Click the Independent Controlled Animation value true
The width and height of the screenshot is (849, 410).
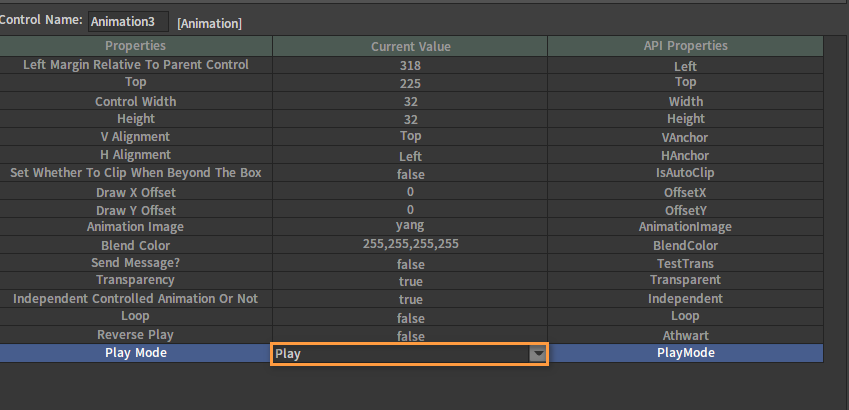coord(410,299)
